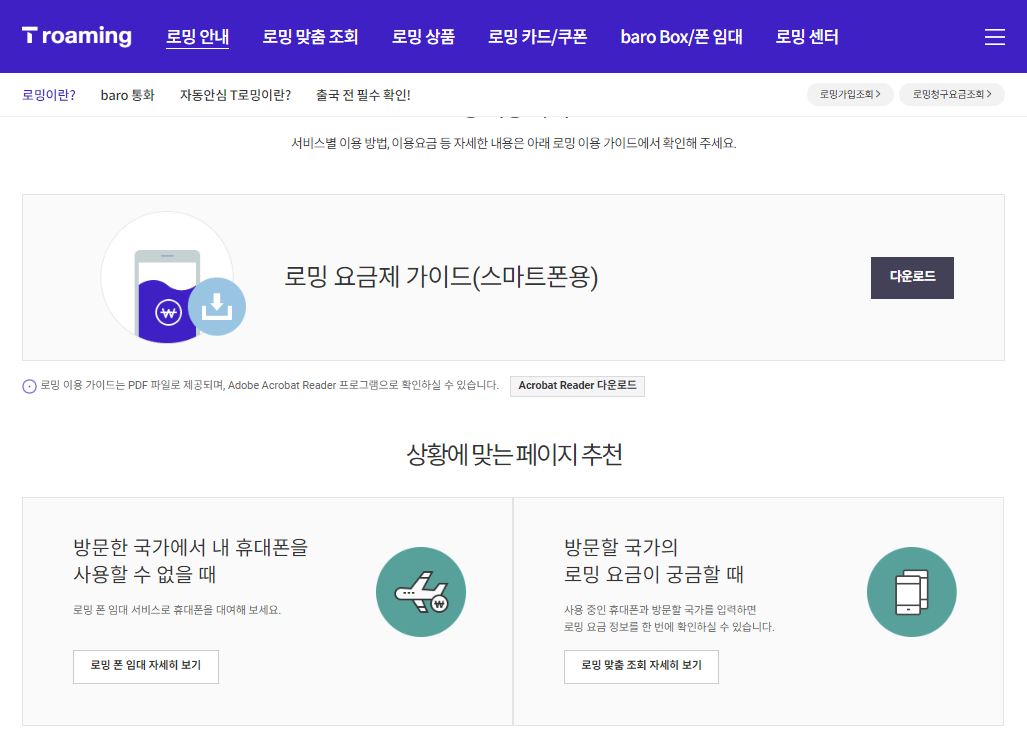
Task: Click the T roaming logo
Action: pyautogui.click(x=76, y=35)
